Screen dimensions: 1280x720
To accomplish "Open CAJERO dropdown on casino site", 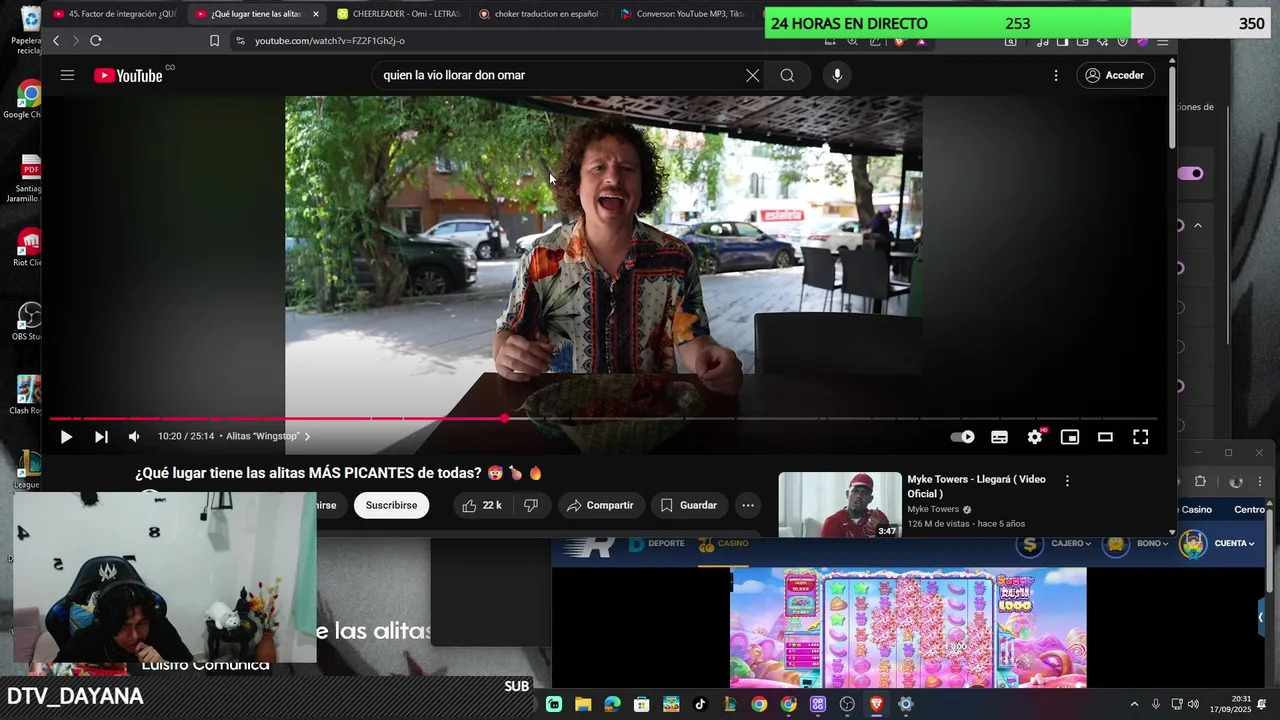I will pyautogui.click(x=1071, y=543).
